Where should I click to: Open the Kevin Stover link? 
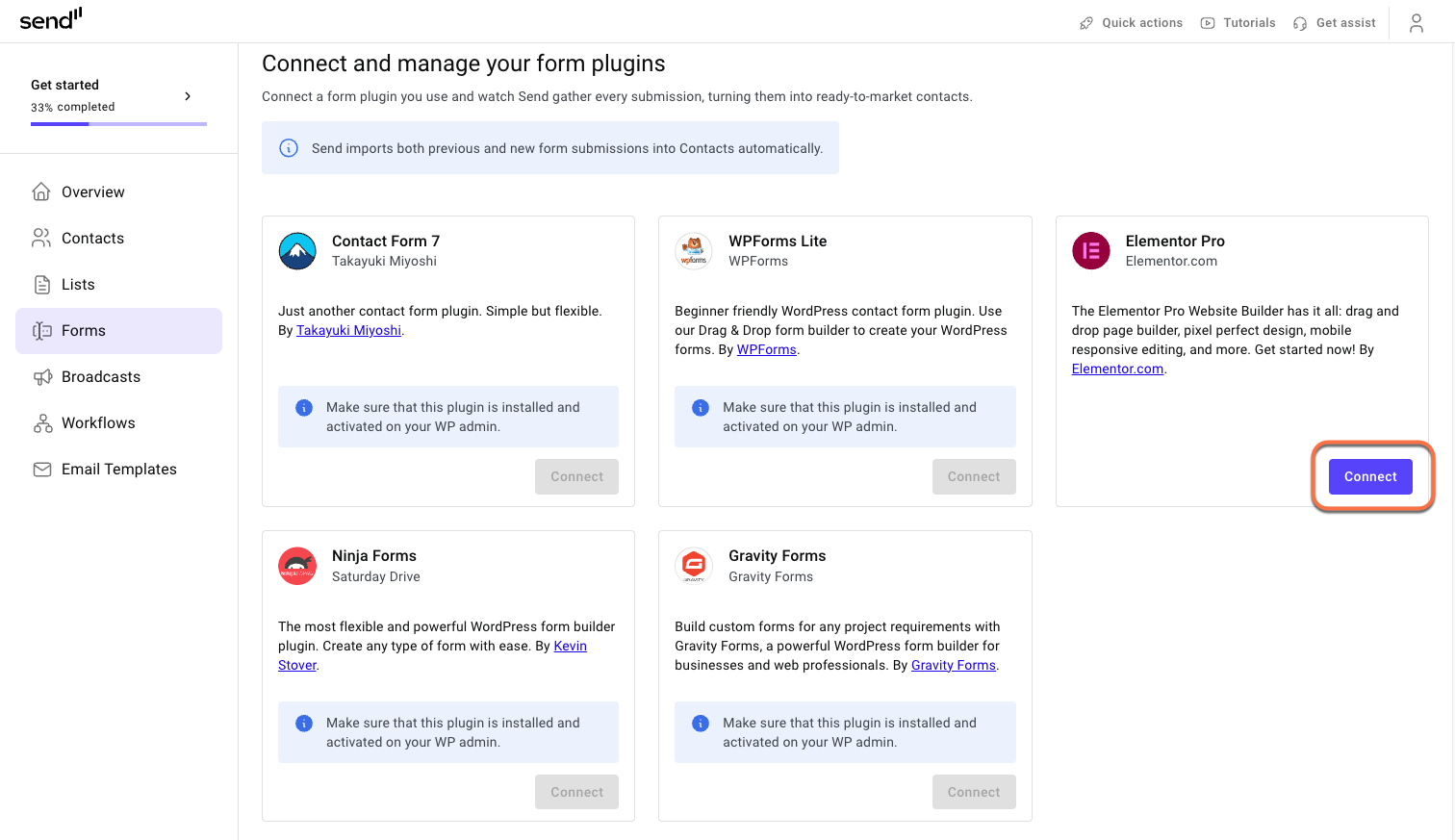coord(570,646)
